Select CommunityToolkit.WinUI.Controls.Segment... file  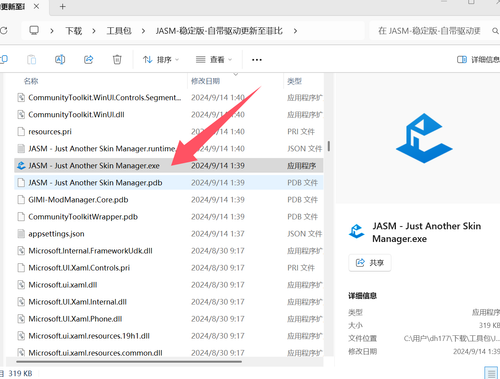(x=169, y=98)
